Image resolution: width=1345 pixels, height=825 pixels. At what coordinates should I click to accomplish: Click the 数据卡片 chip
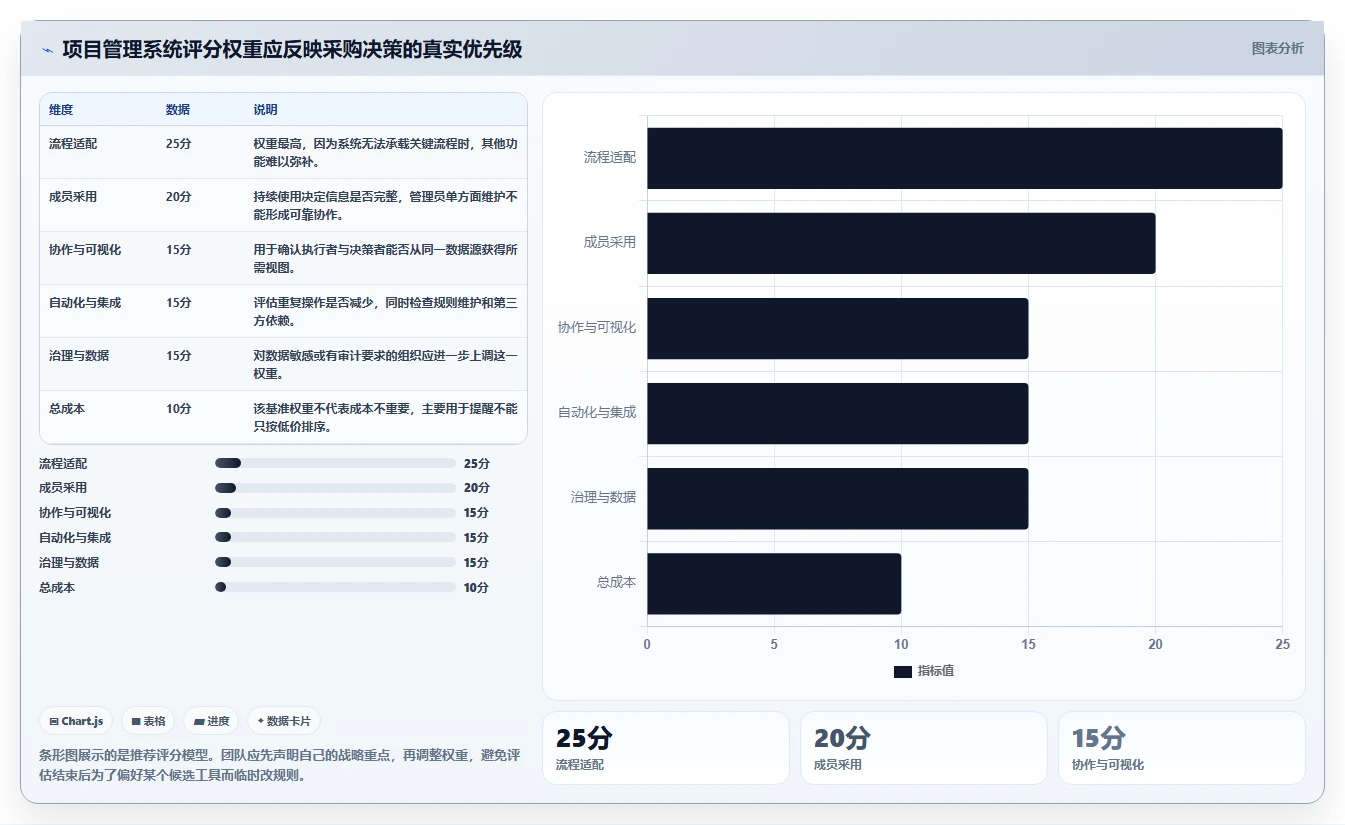tap(284, 721)
